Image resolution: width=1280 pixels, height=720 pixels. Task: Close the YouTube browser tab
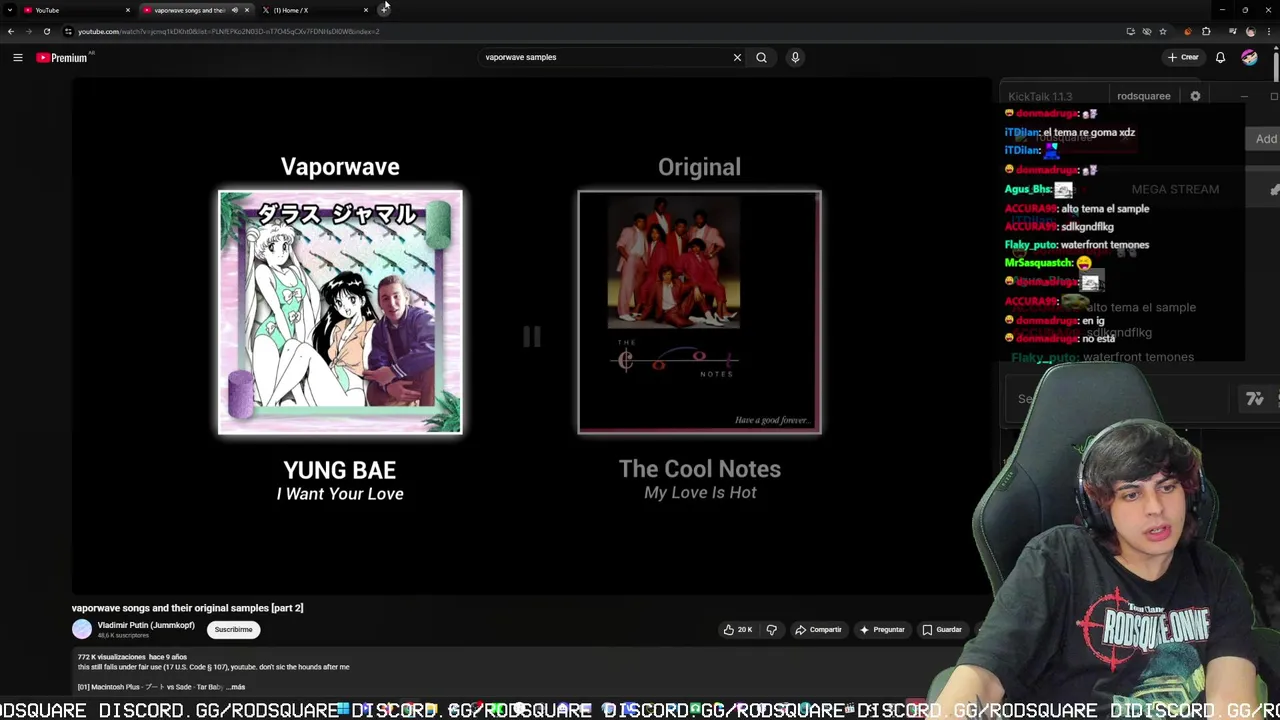pyautogui.click(x=127, y=10)
